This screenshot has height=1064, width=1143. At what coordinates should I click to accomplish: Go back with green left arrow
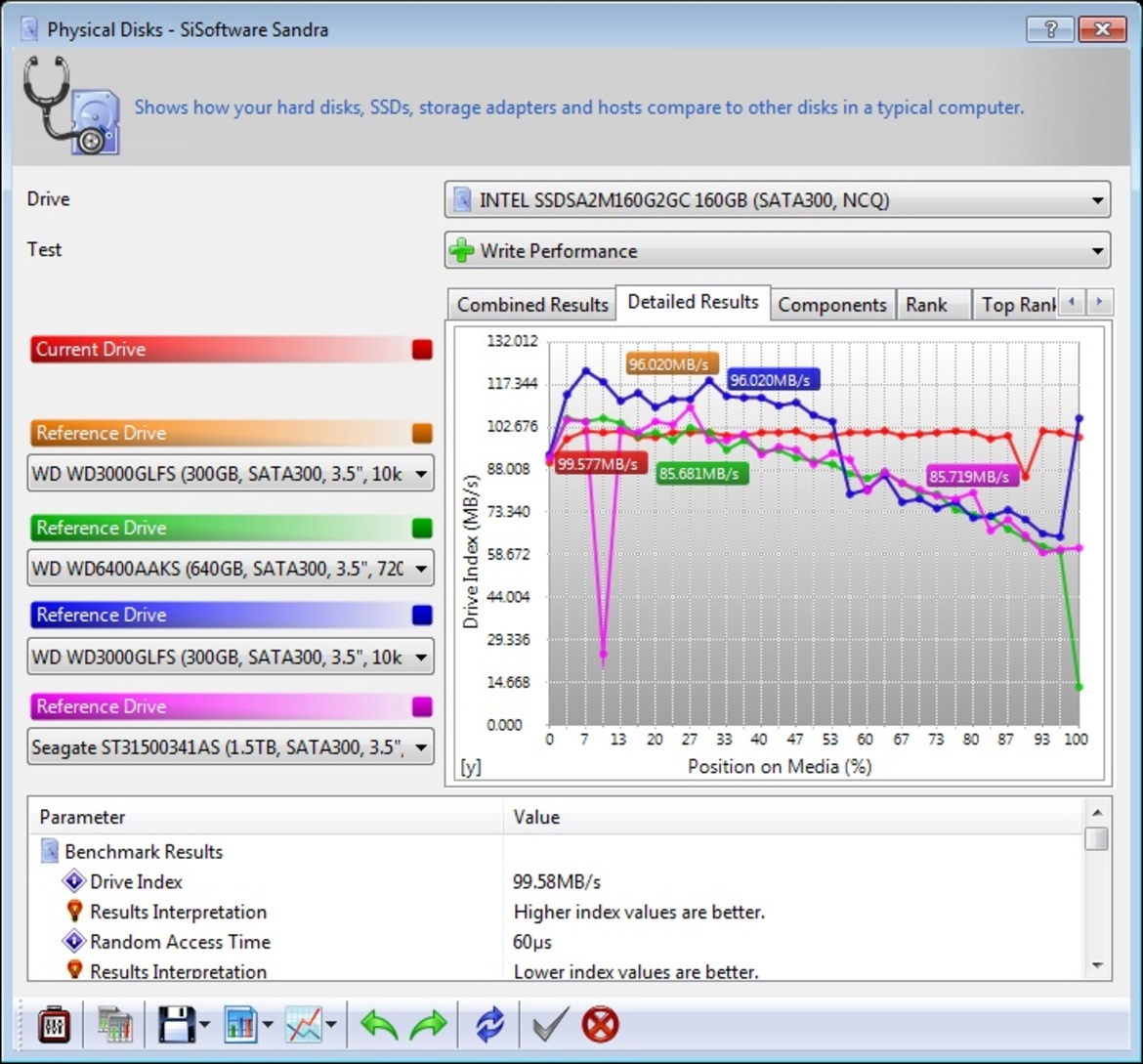tap(379, 1025)
